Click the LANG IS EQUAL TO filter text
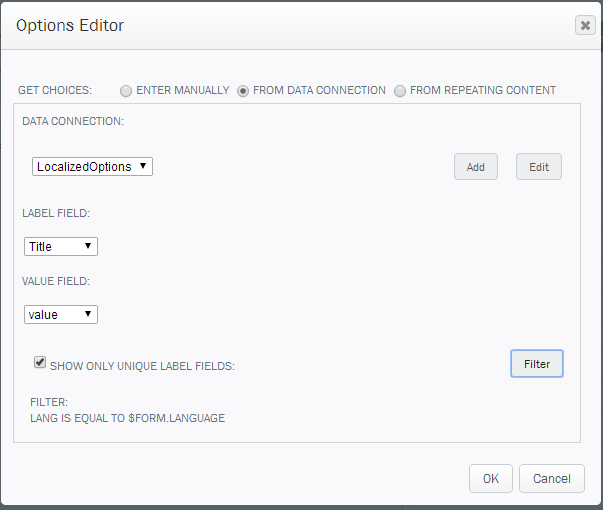Image resolution: width=603 pixels, height=510 pixels. pyautogui.click(x=128, y=418)
